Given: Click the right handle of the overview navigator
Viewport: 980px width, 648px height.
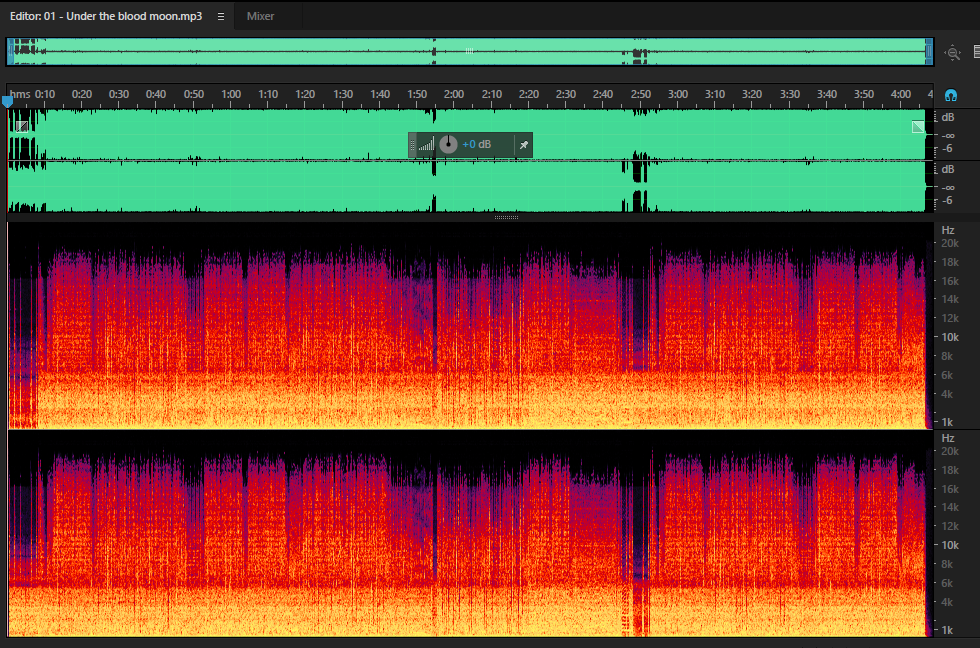Looking at the screenshot, I should [929, 51].
